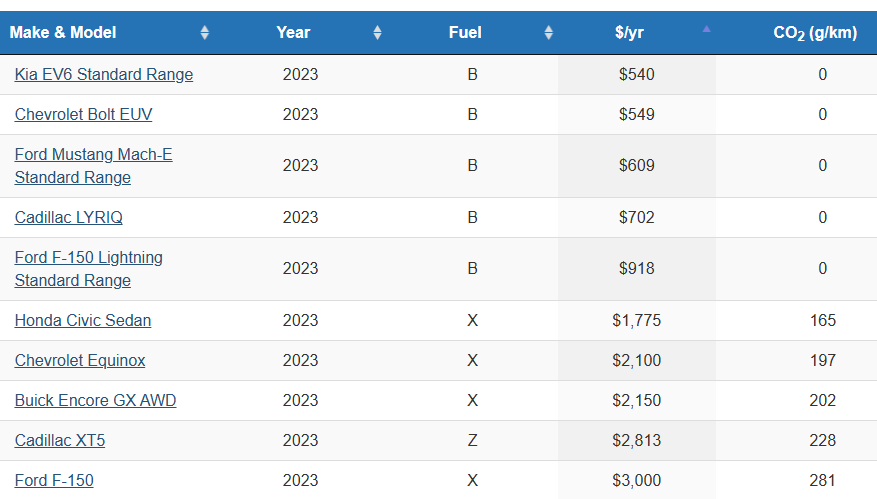The image size is (877, 499).
Task: Click sort arrows beside Make & Model
Action: [205, 33]
